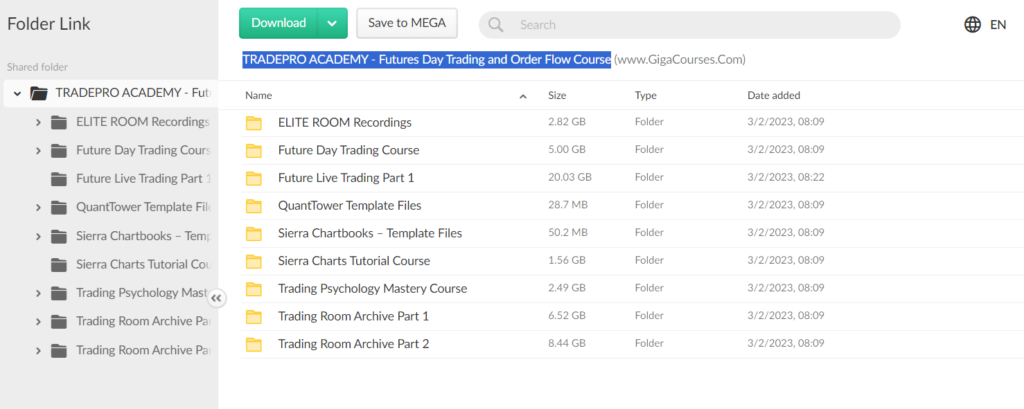Click sidebar folder icon for Future Day Trading
The width and height of the screenshot is (1024, 409).
(59, 151)
